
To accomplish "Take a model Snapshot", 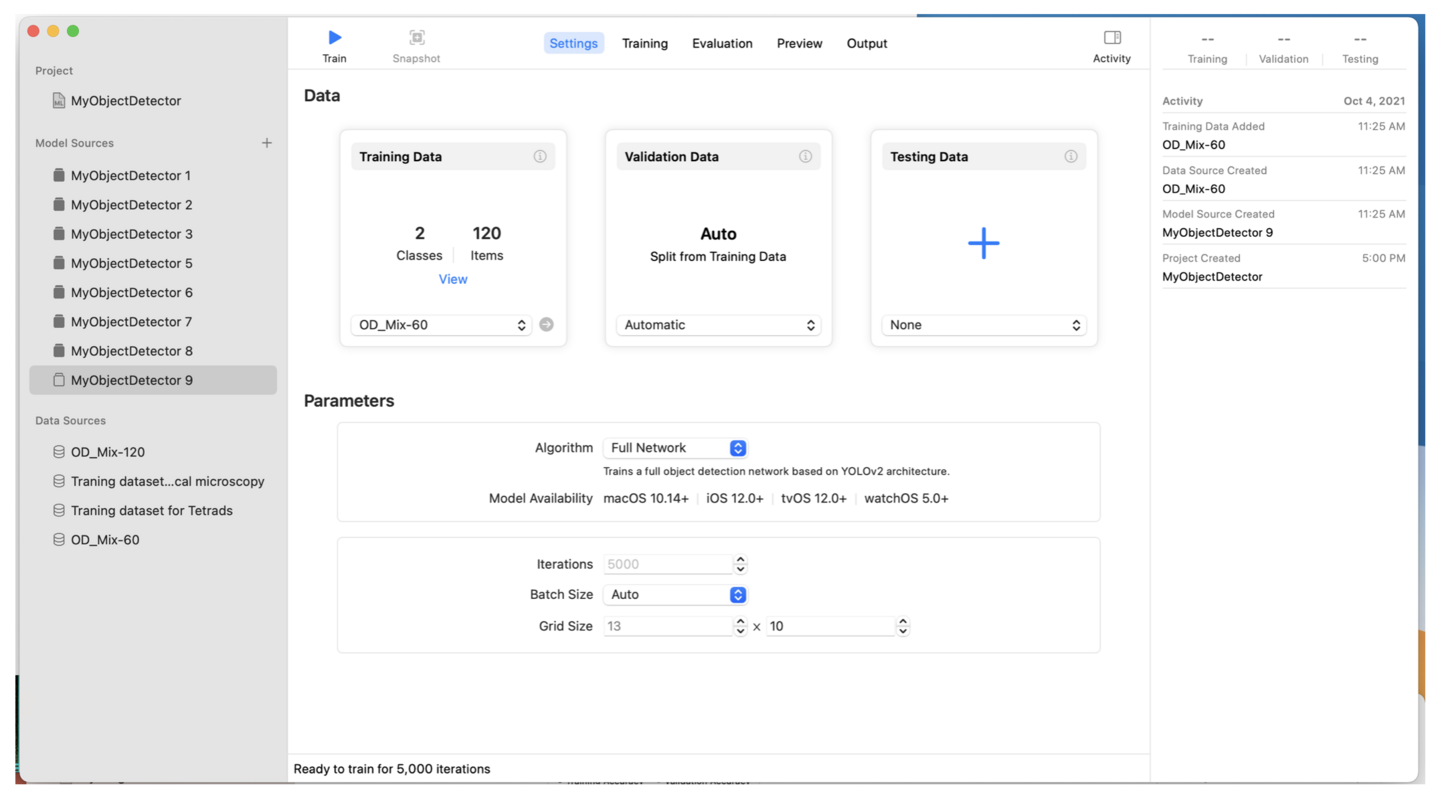I will (x=416, y=38).
